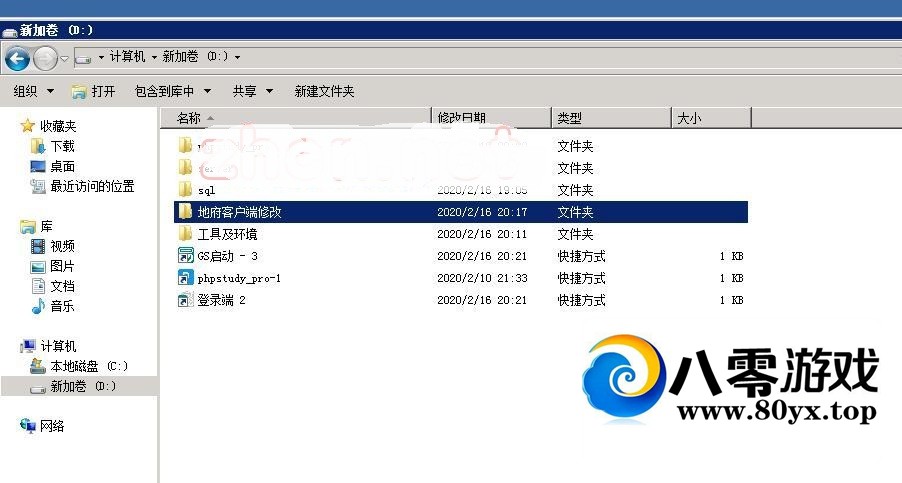Sort by the 名称 column header
902x483 pixels.
tap(295, 118)
